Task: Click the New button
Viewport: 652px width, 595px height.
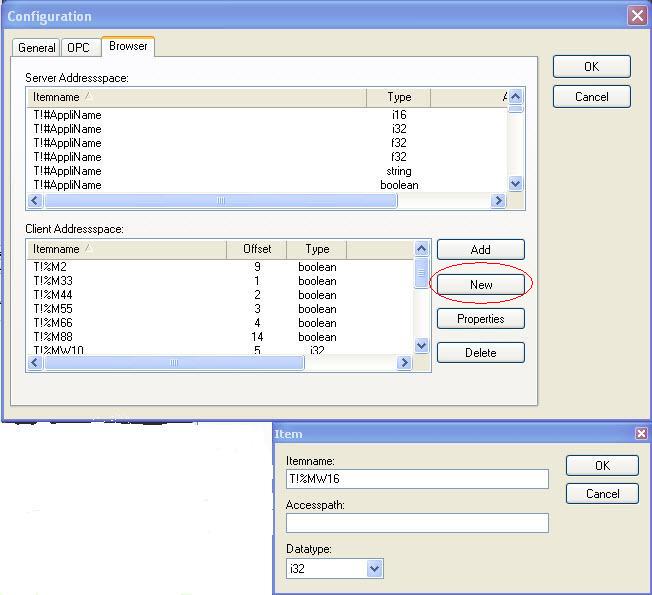Action: tap(481, 285)
